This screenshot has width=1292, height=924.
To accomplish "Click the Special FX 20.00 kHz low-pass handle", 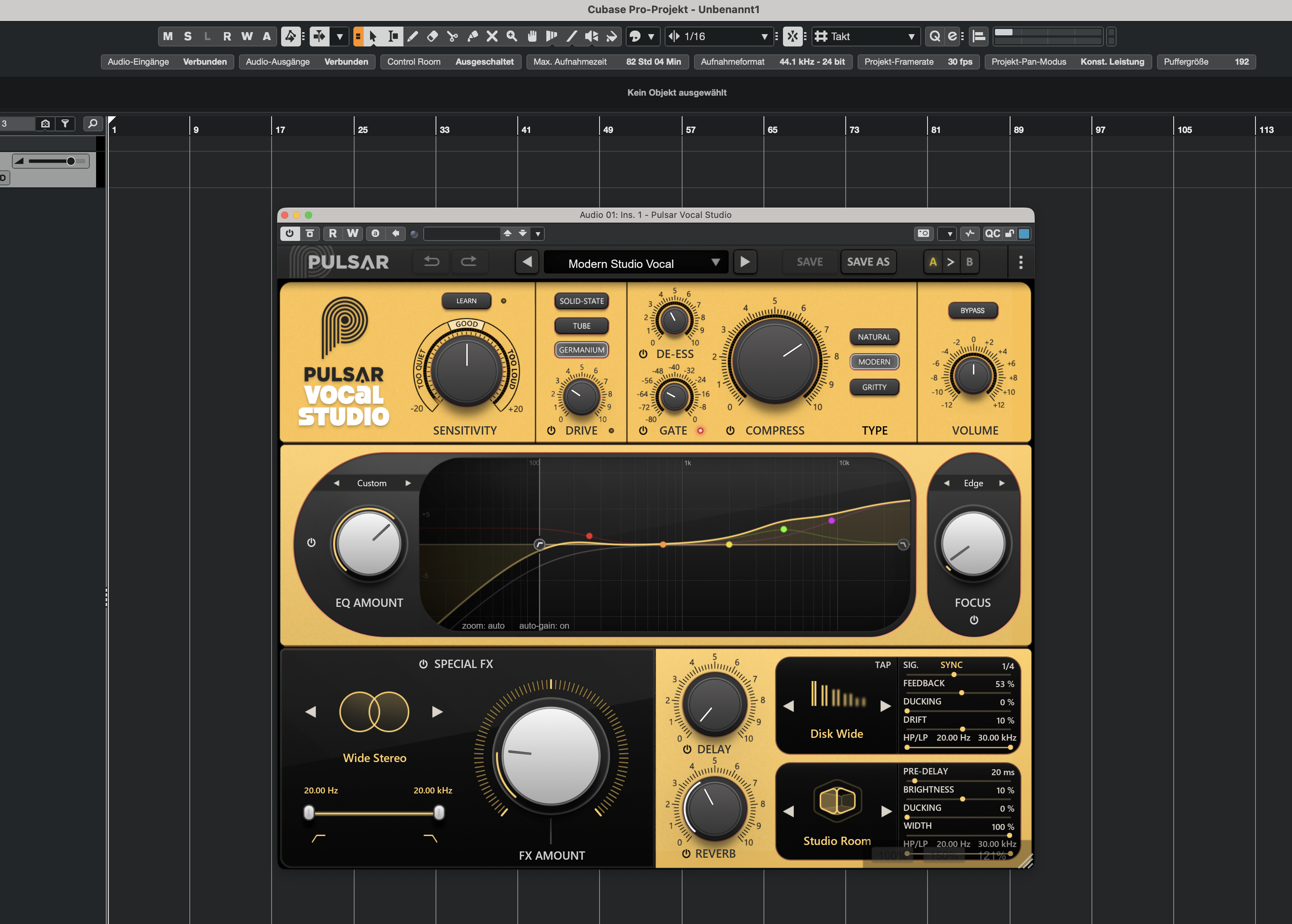I will pyautogui.click(x=439, y=812).
